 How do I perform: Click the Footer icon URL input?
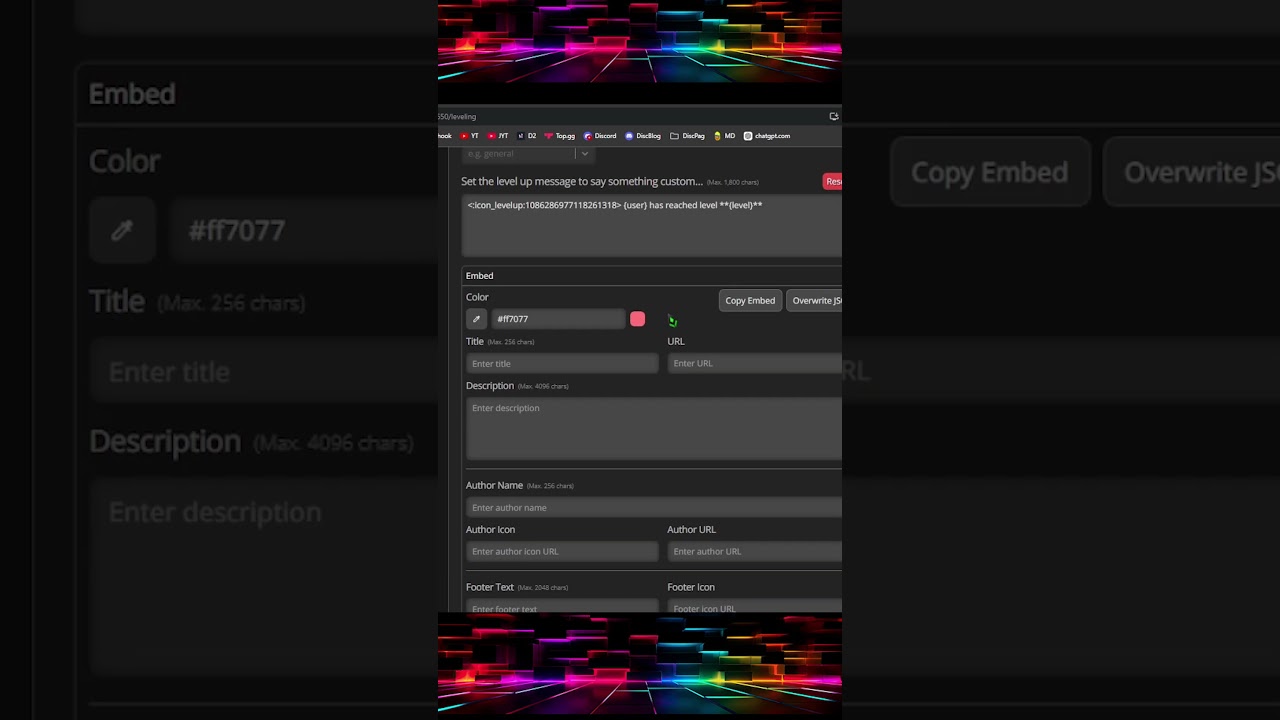(755, 606)
